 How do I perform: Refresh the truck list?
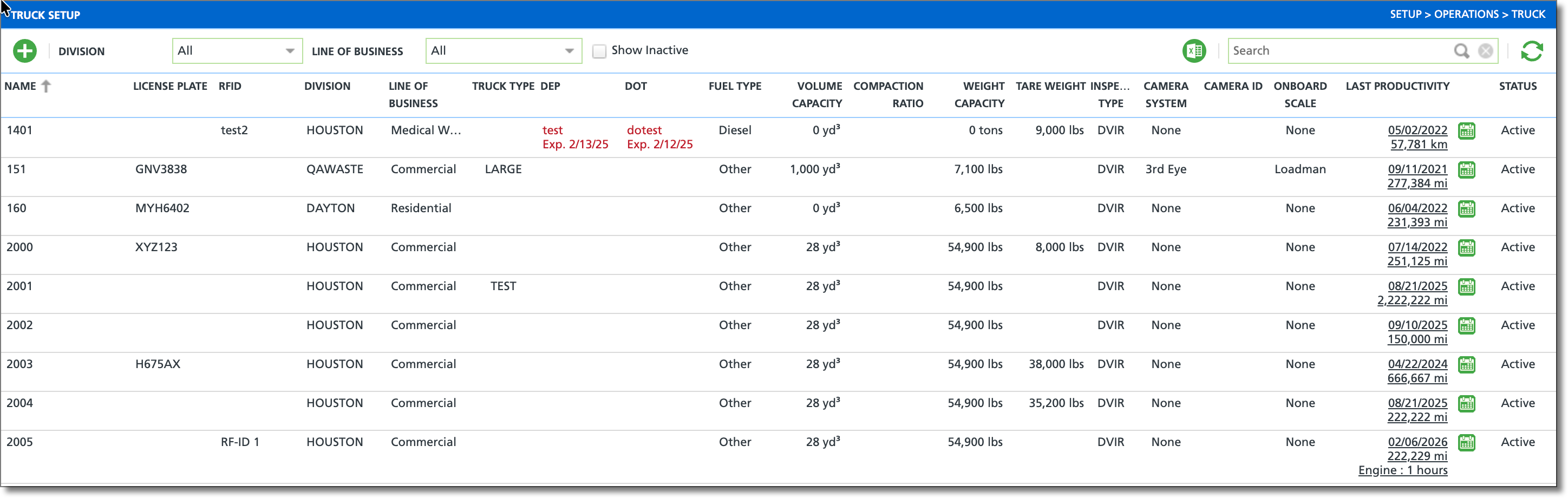pos(1532,51)
